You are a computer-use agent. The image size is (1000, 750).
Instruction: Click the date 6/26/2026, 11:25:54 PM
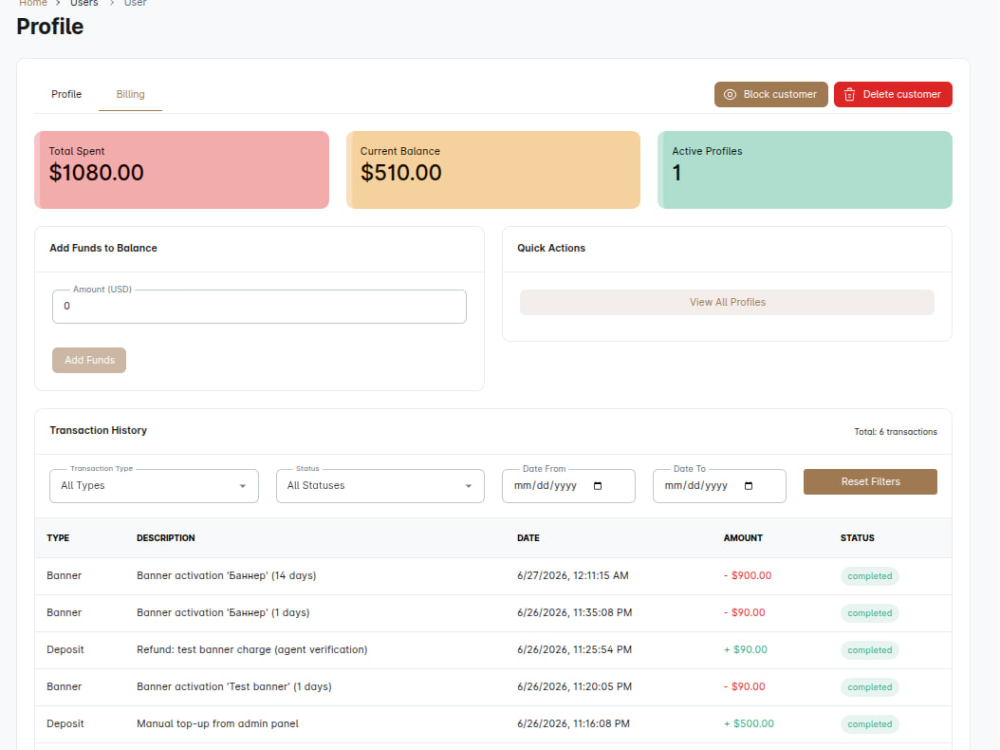(x=575, y=650)
